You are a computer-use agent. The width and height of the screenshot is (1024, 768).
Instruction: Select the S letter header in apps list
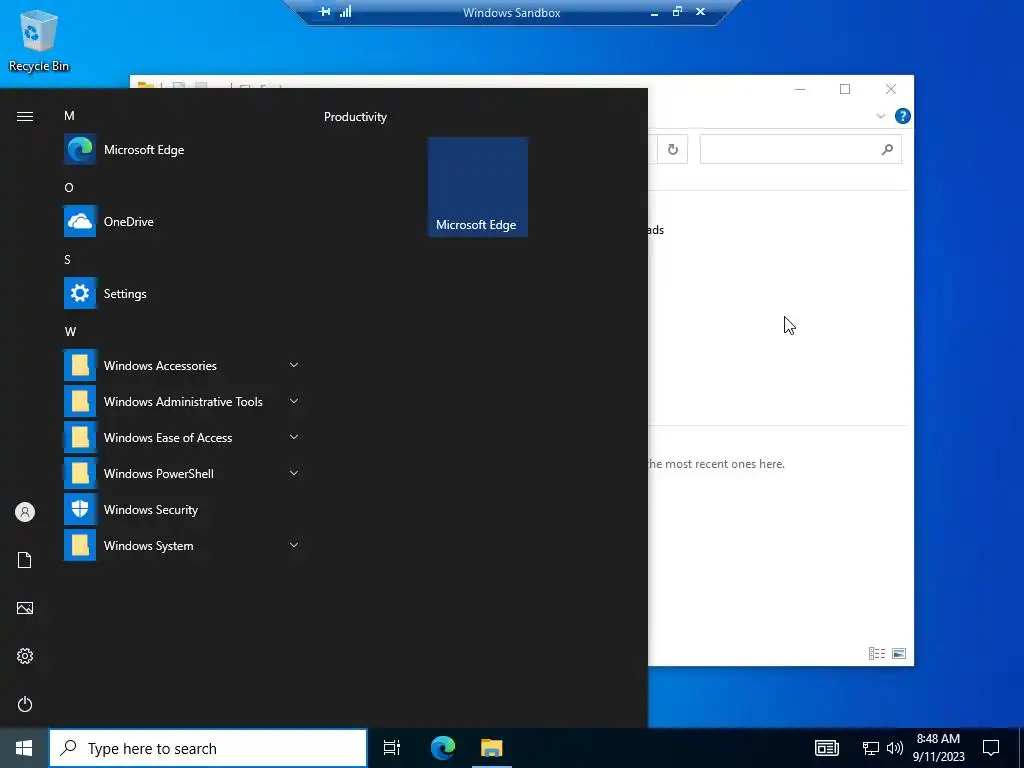[x=67, y=260]
